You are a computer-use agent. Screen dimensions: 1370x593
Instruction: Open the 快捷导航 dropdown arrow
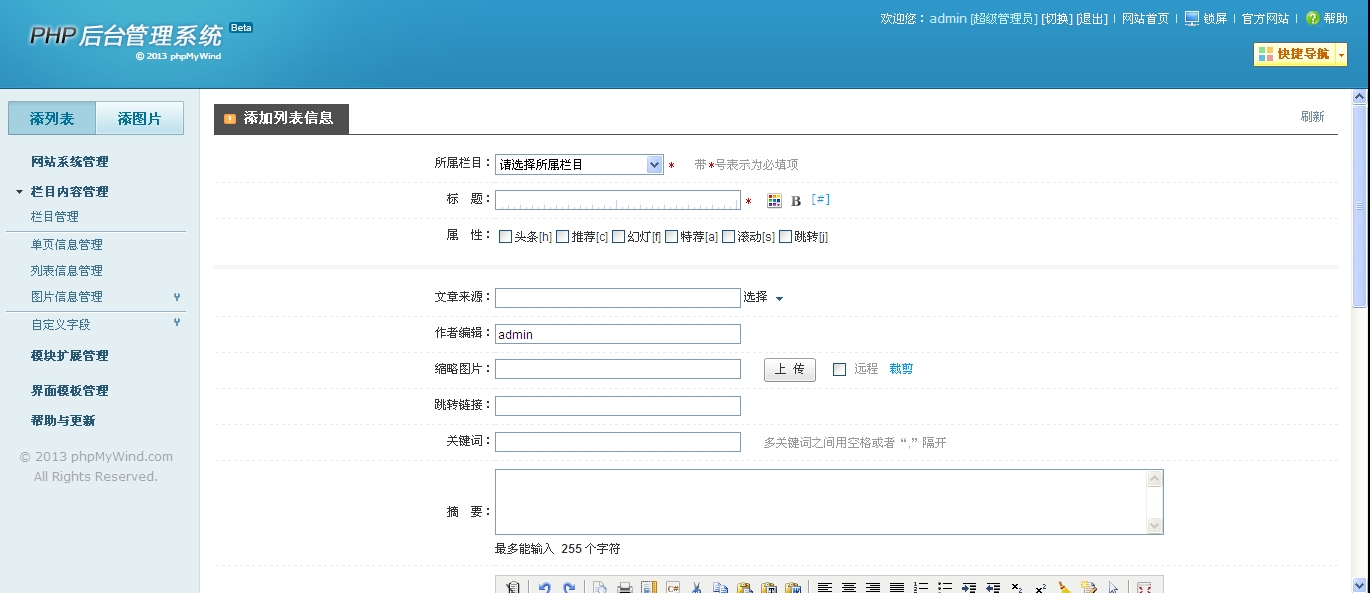(1341, 55)
